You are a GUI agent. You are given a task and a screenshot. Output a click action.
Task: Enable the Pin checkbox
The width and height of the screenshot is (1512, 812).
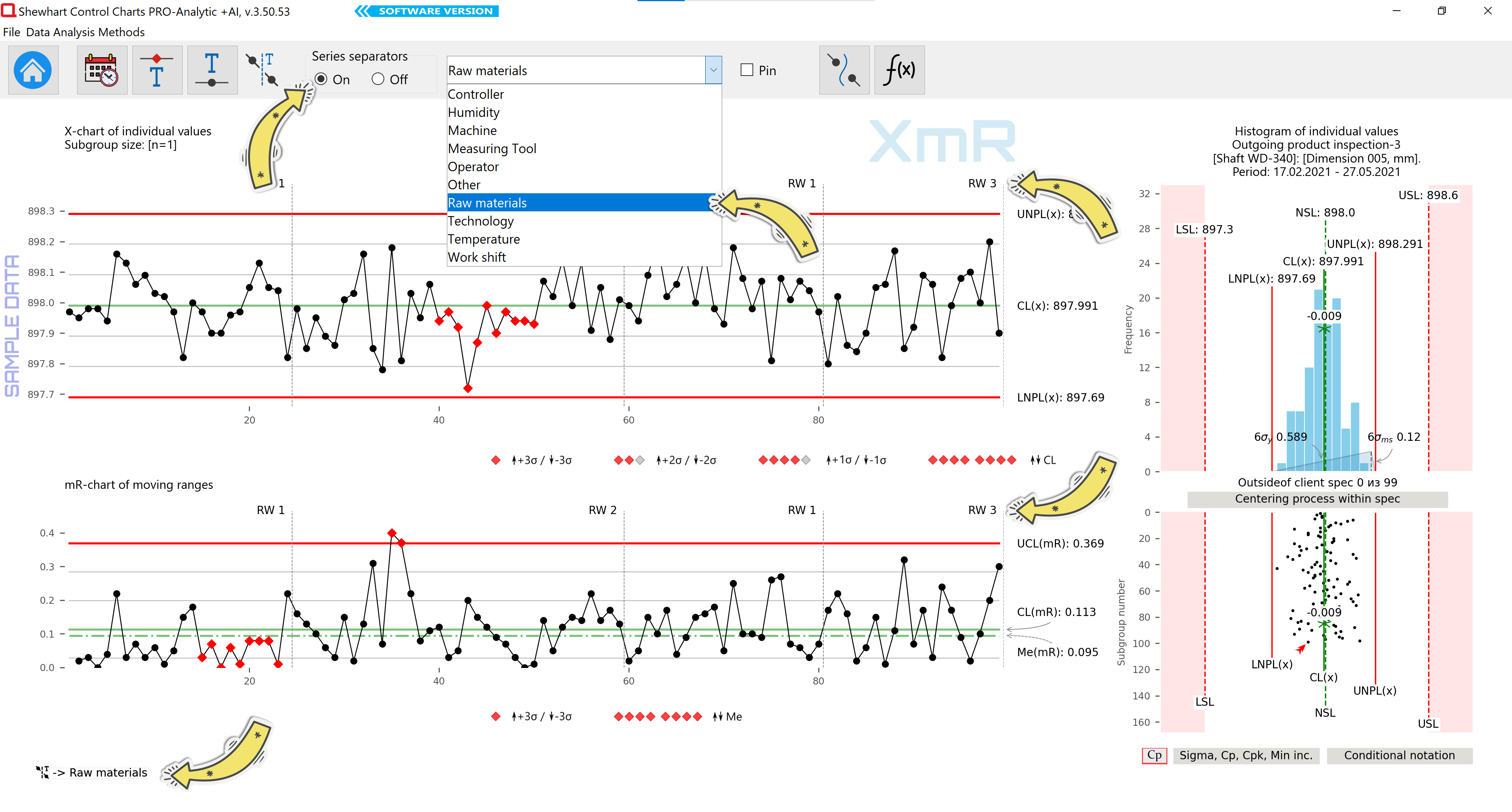(747, 70)
